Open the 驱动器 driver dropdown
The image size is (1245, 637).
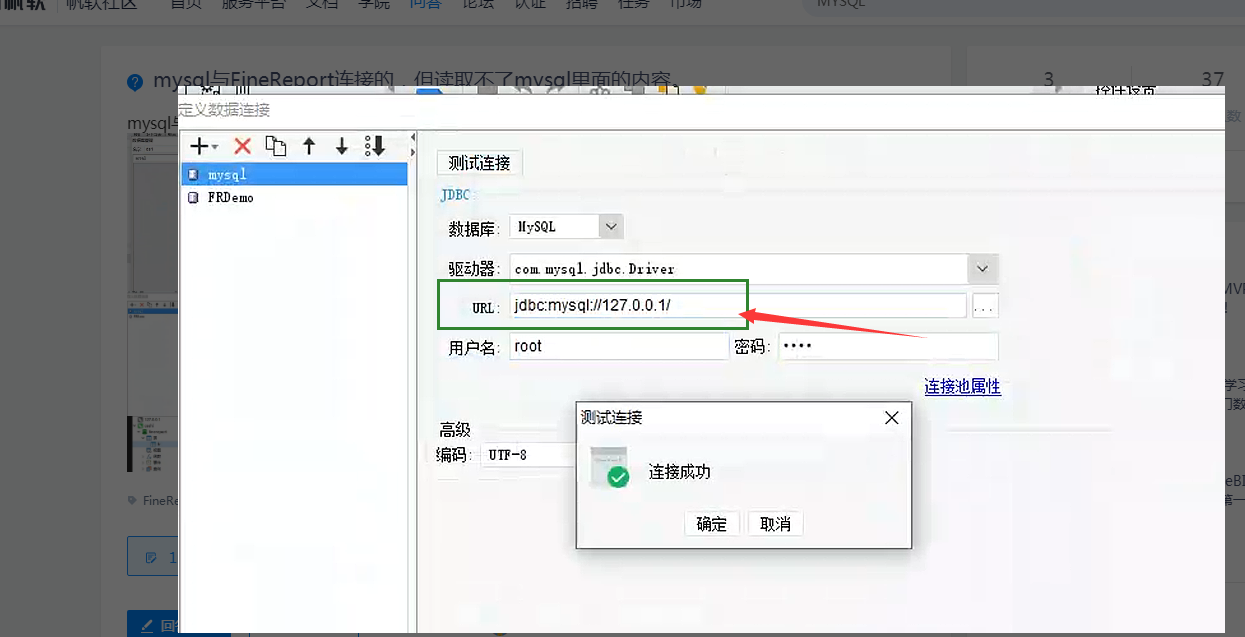pyautogui.click(x=983, y=268)
